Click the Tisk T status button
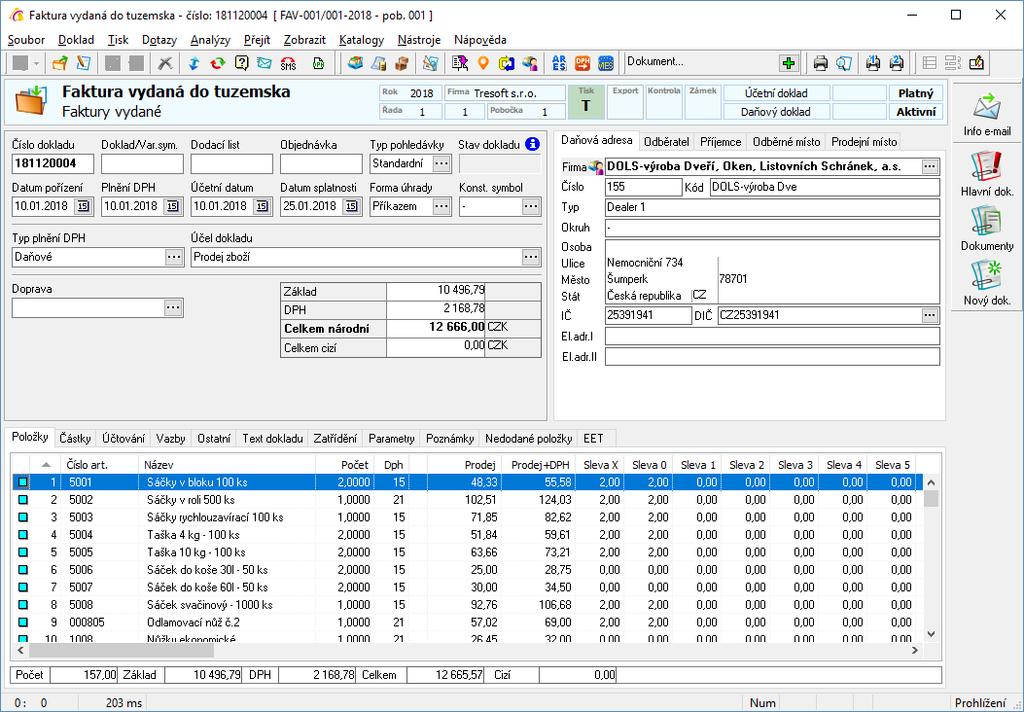Viewport: 1024px width, 712px height. tap(586, 103)
